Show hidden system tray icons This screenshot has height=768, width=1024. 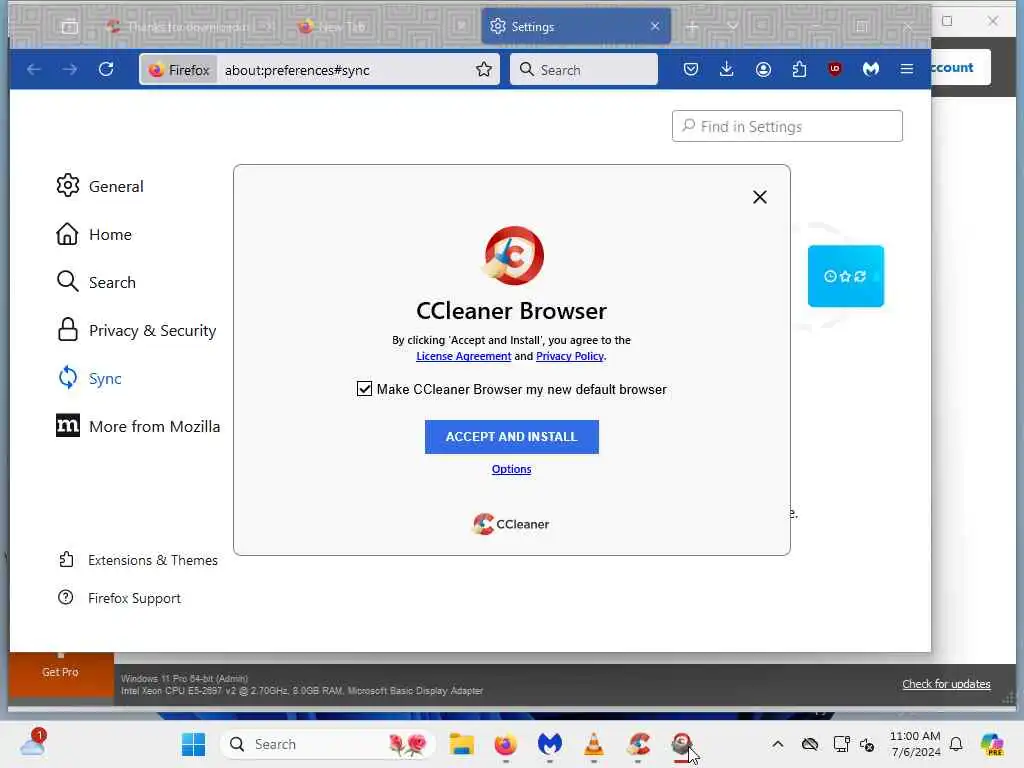pyautogui.click(x=777, y=744)
